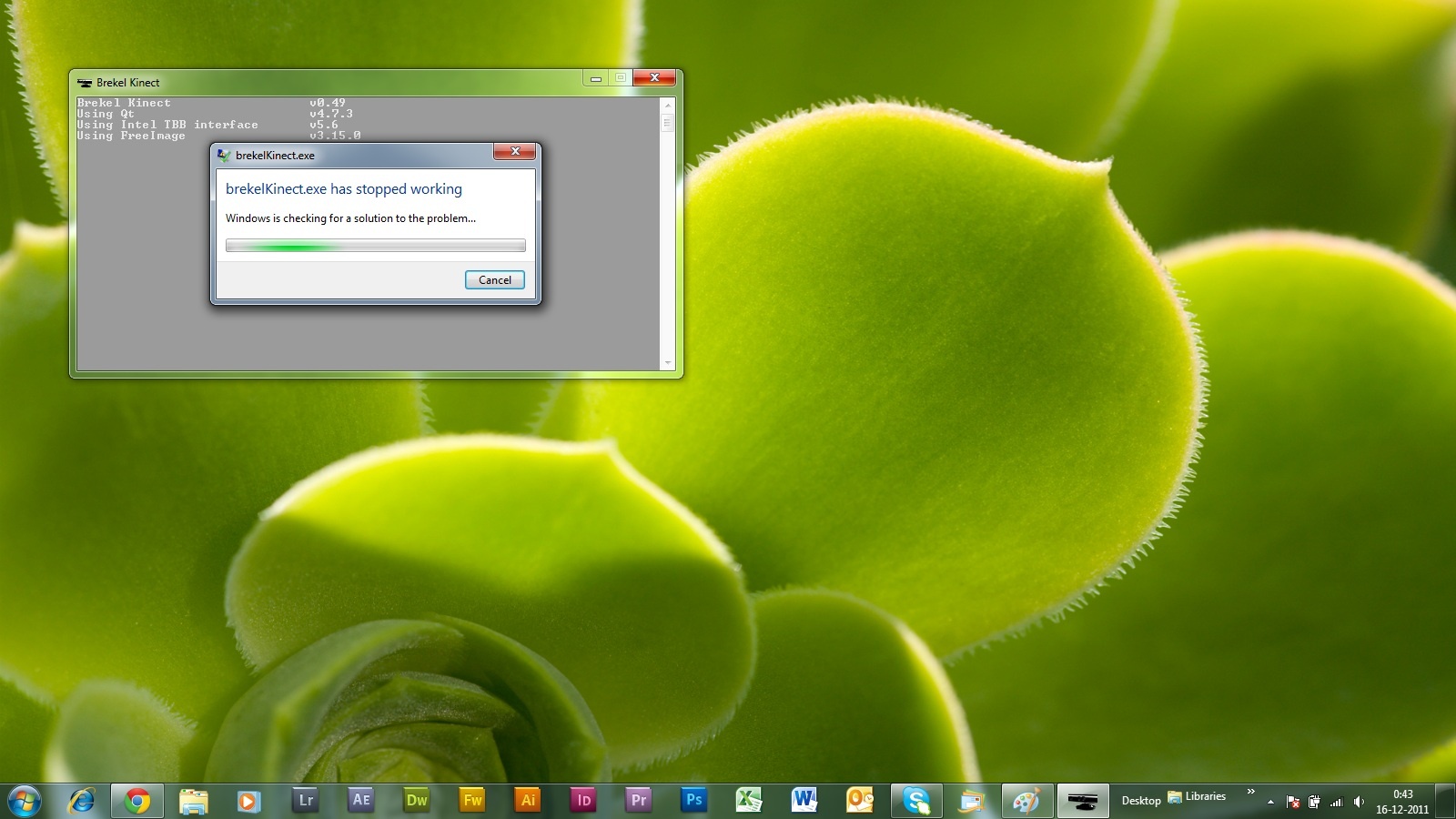Click the v0.49 version text in console
The width and height of the screenshot is (1456, 819).
tap(328, 103)
